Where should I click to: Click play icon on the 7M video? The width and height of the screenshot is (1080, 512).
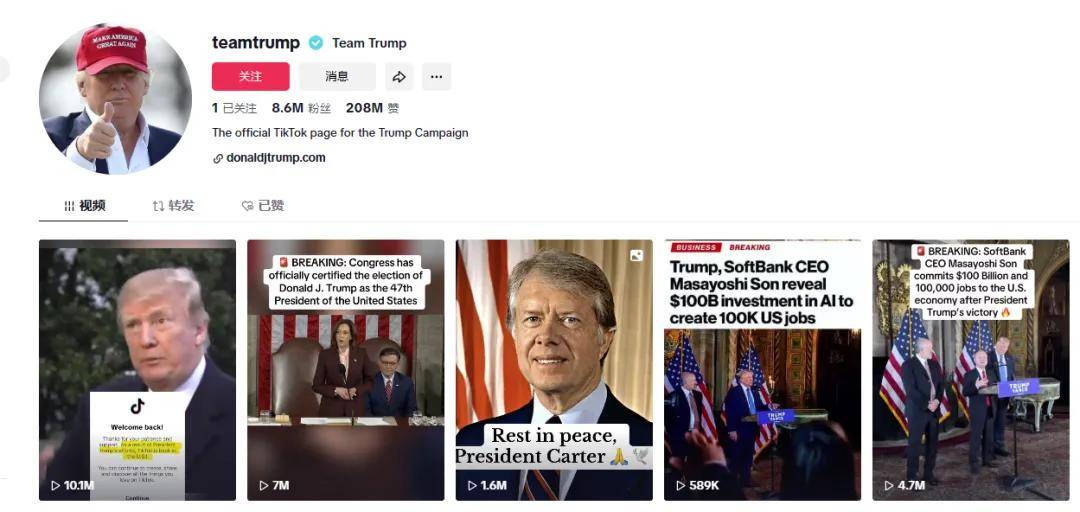[263, 486]
